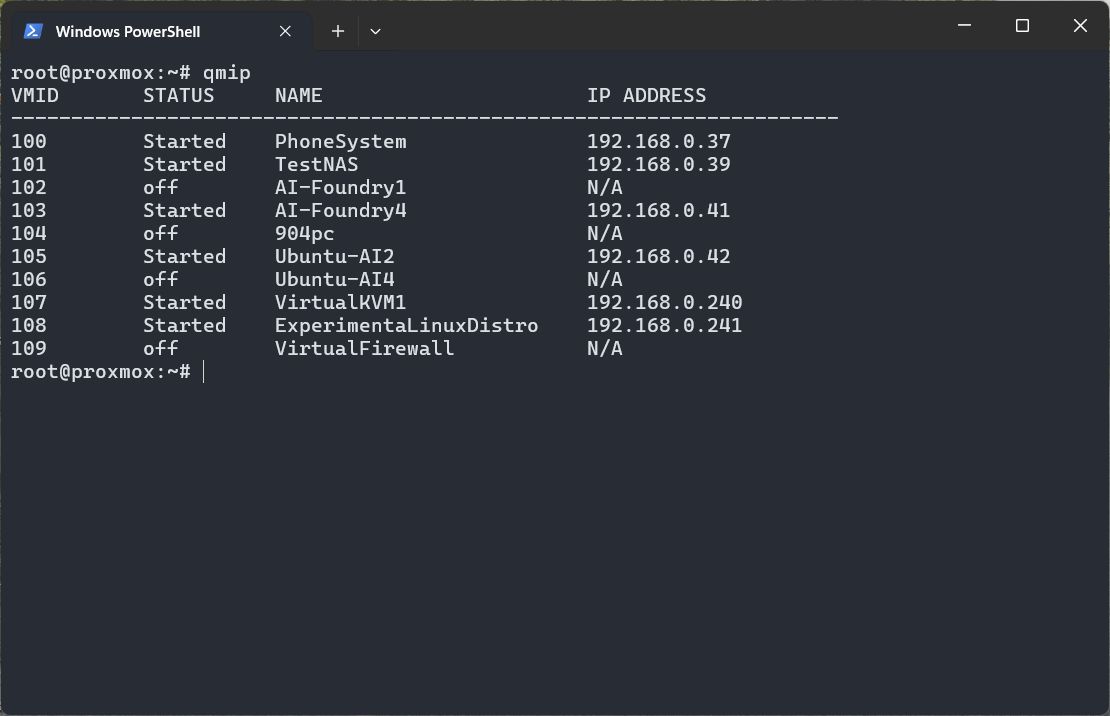Click the PowerShell icon in the tab
Image resolution: width=1110 pixels, height=716 pixels.
click(33, 31)
